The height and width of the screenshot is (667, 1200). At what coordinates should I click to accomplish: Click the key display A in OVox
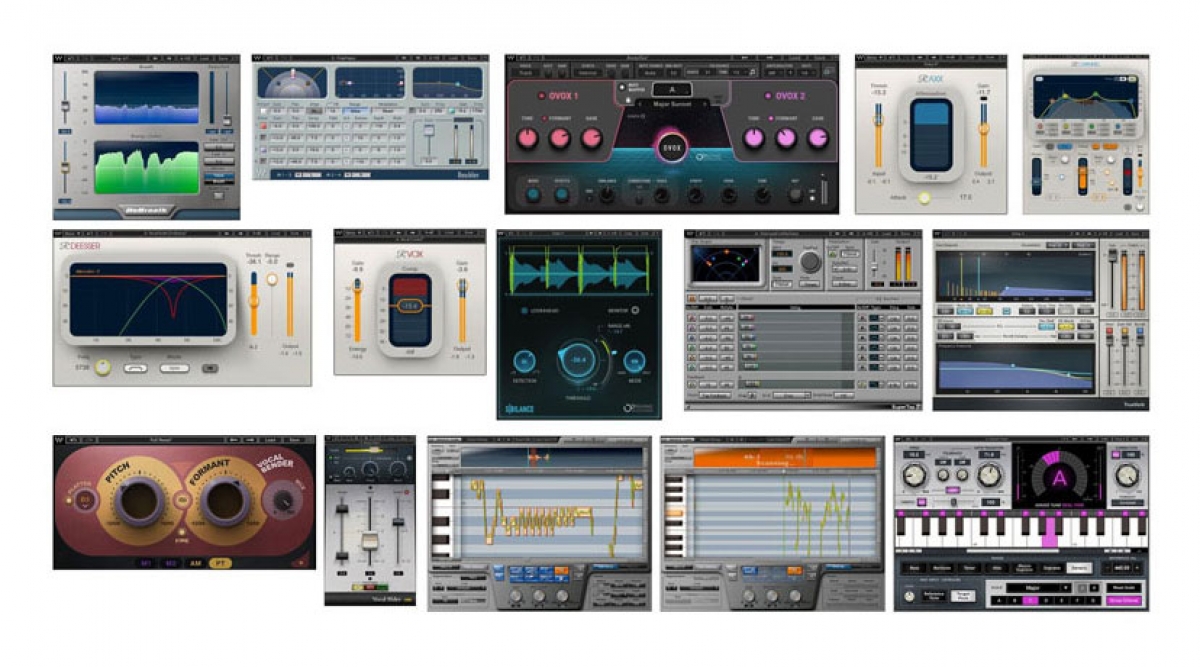tap(672, 89)
